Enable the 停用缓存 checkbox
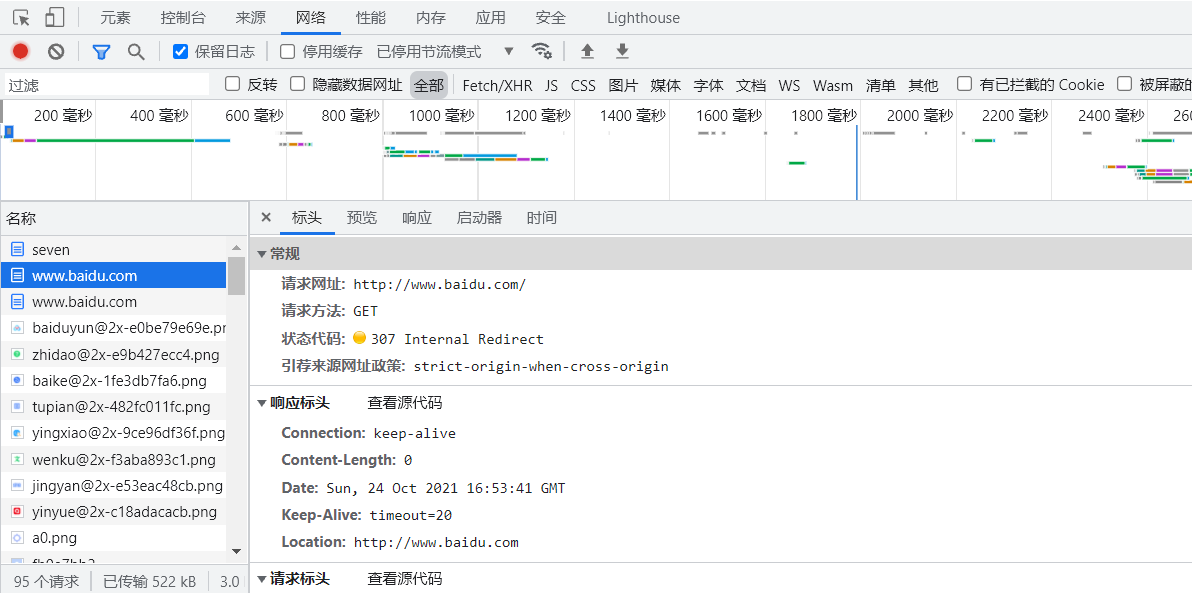Image resolution: width=1192 pixels, height=593 pixels. (x=288, y=51)
